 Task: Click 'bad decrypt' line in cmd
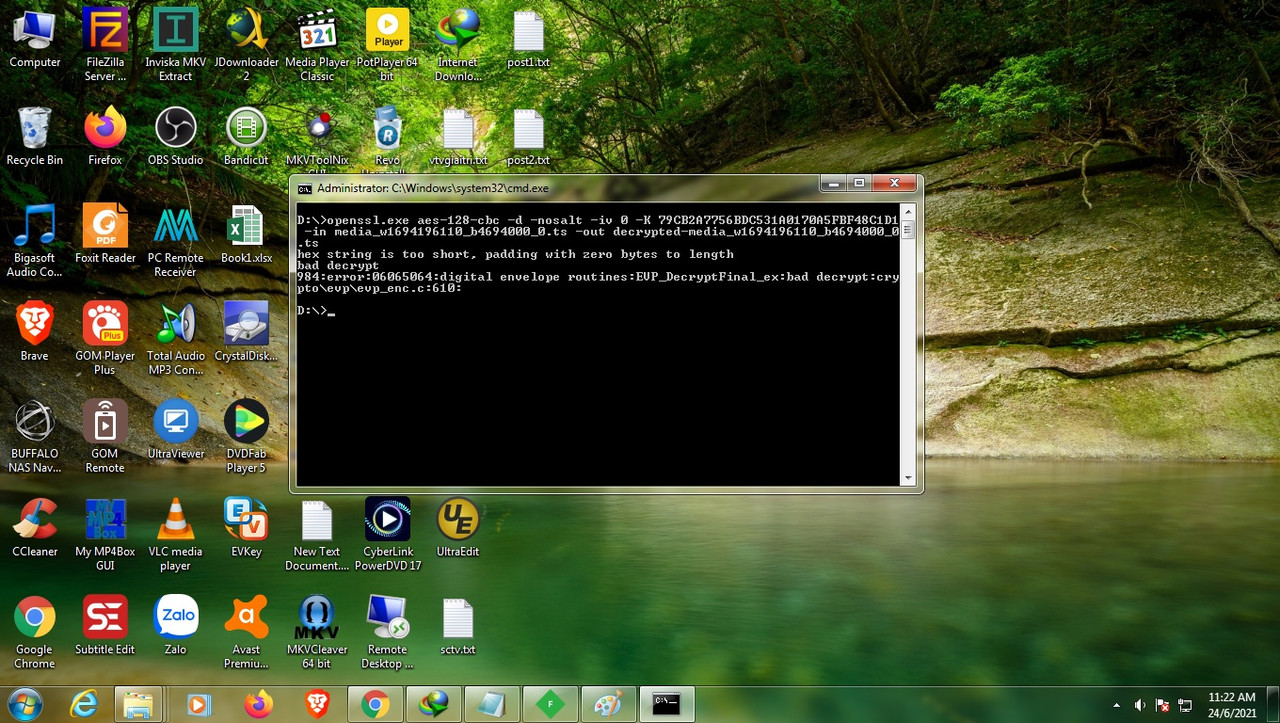pos(338,266)
